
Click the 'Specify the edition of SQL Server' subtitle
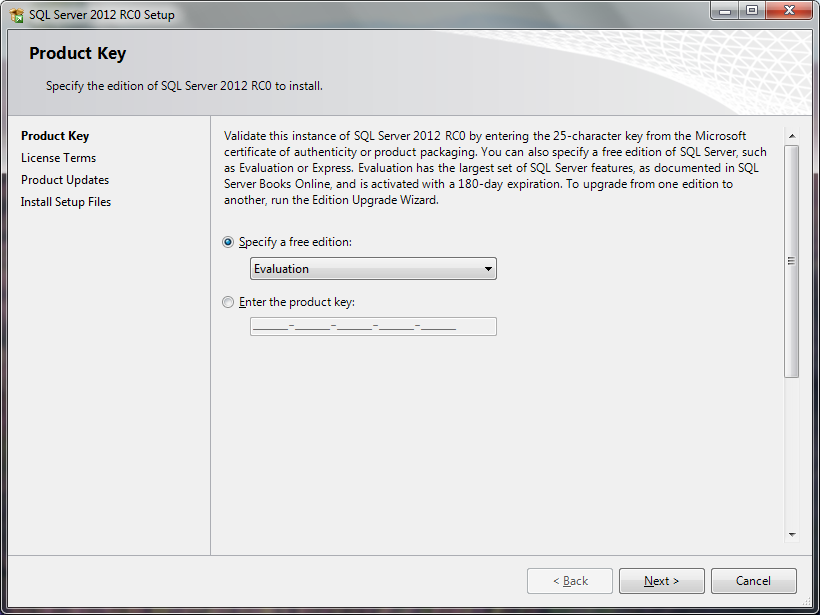(x=184, y=86)
